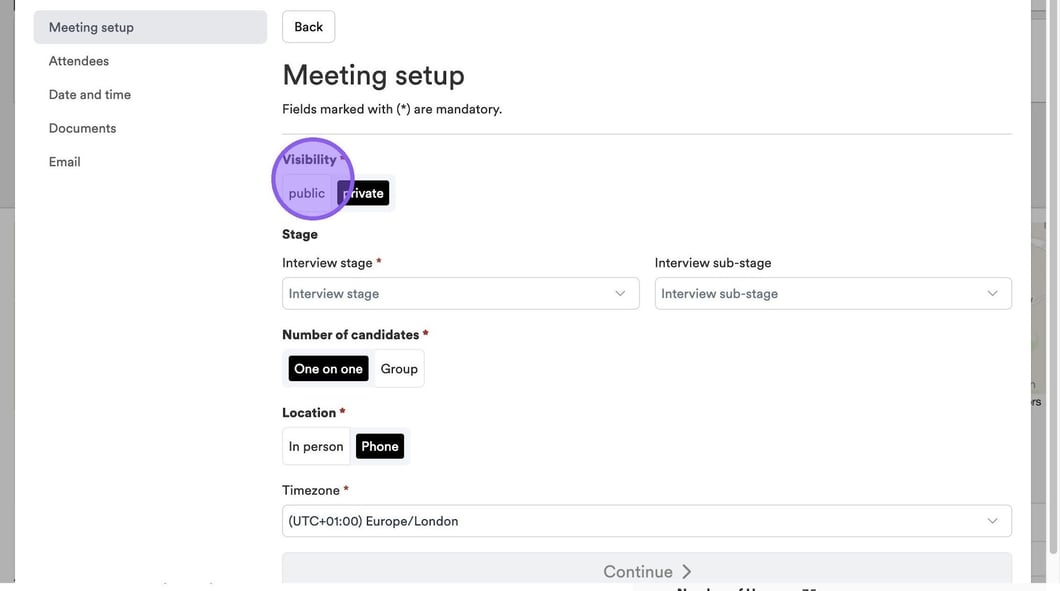The width and height of the screenshot is (1060, 591).
Task: Set visibility to private
Action: [364, 193]
